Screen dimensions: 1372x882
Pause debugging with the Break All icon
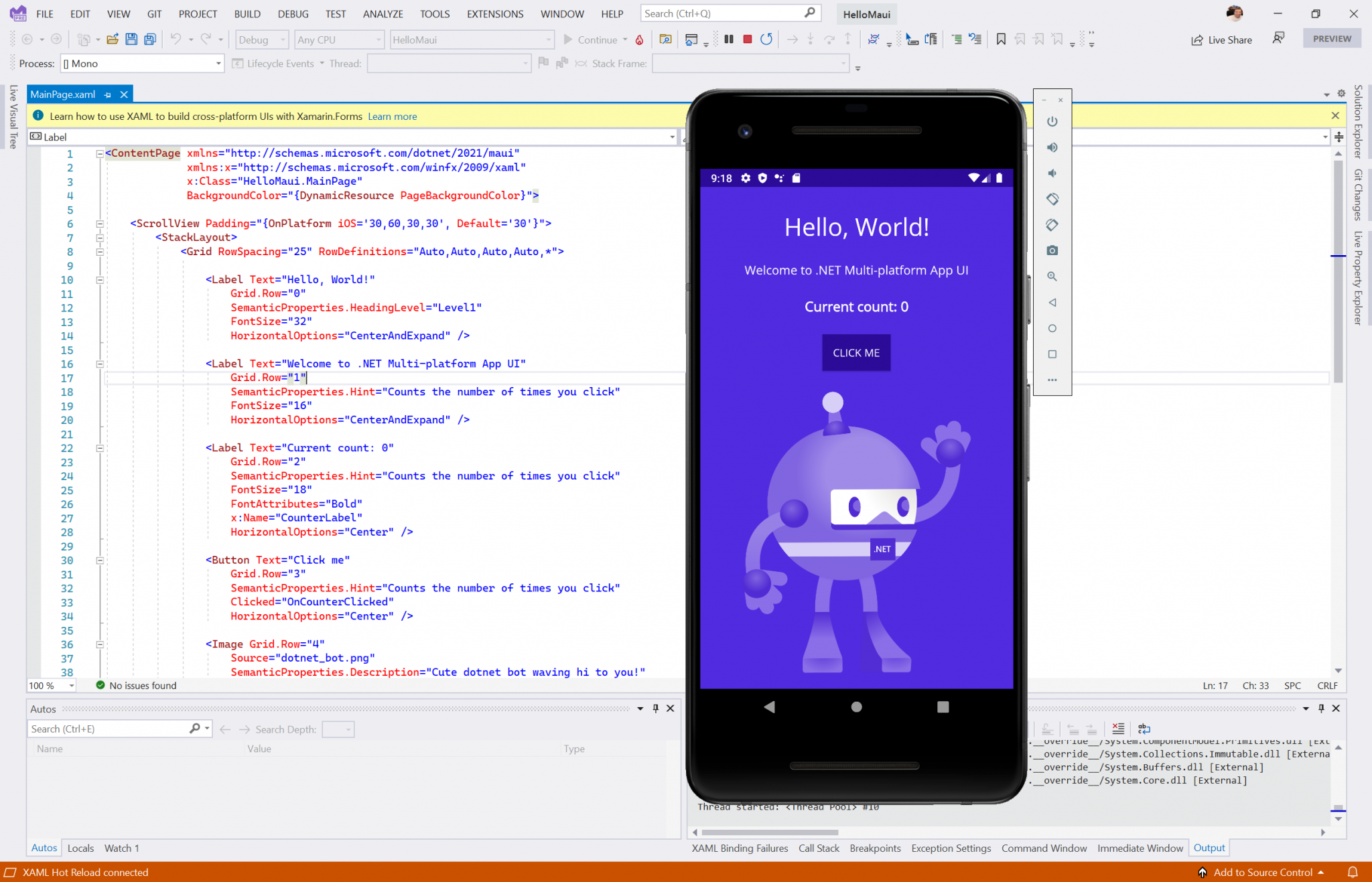coord(730,40)
